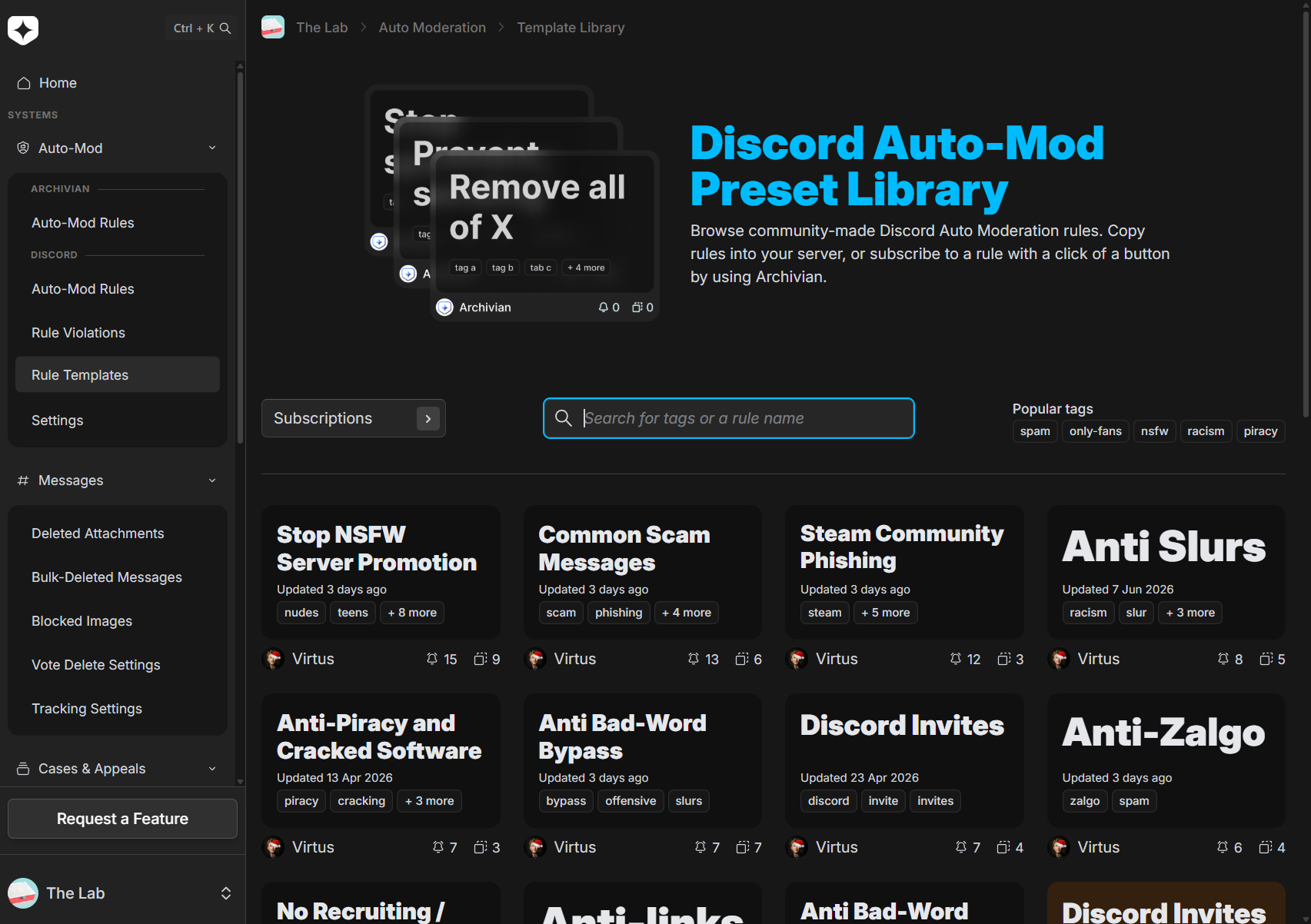Open Blocked Images page
Viewport: 1311px width, 924px height.
pyautogui.click(x=118, y=621)
